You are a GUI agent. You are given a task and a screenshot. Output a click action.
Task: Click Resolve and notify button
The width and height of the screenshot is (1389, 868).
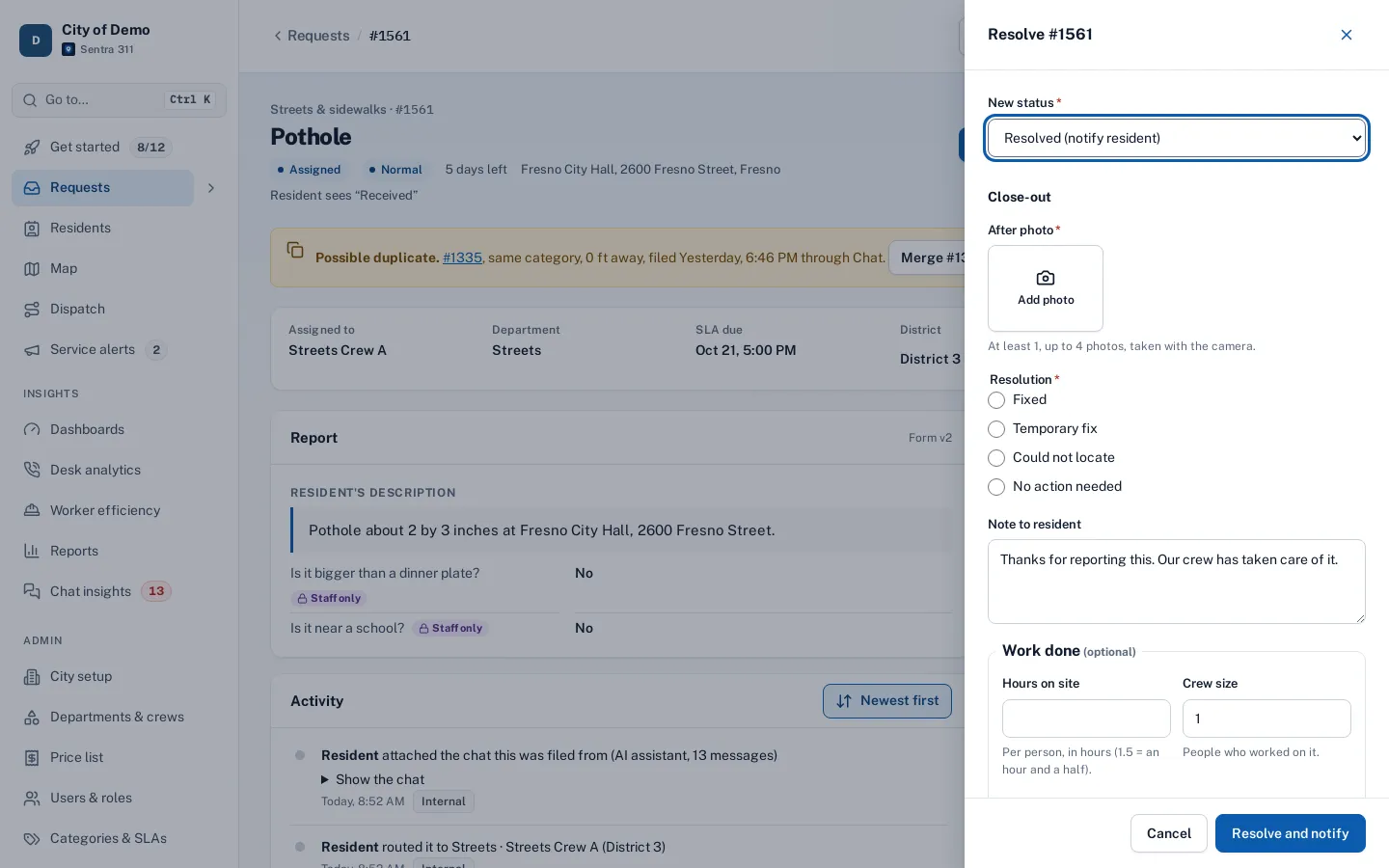[1291, 833]
